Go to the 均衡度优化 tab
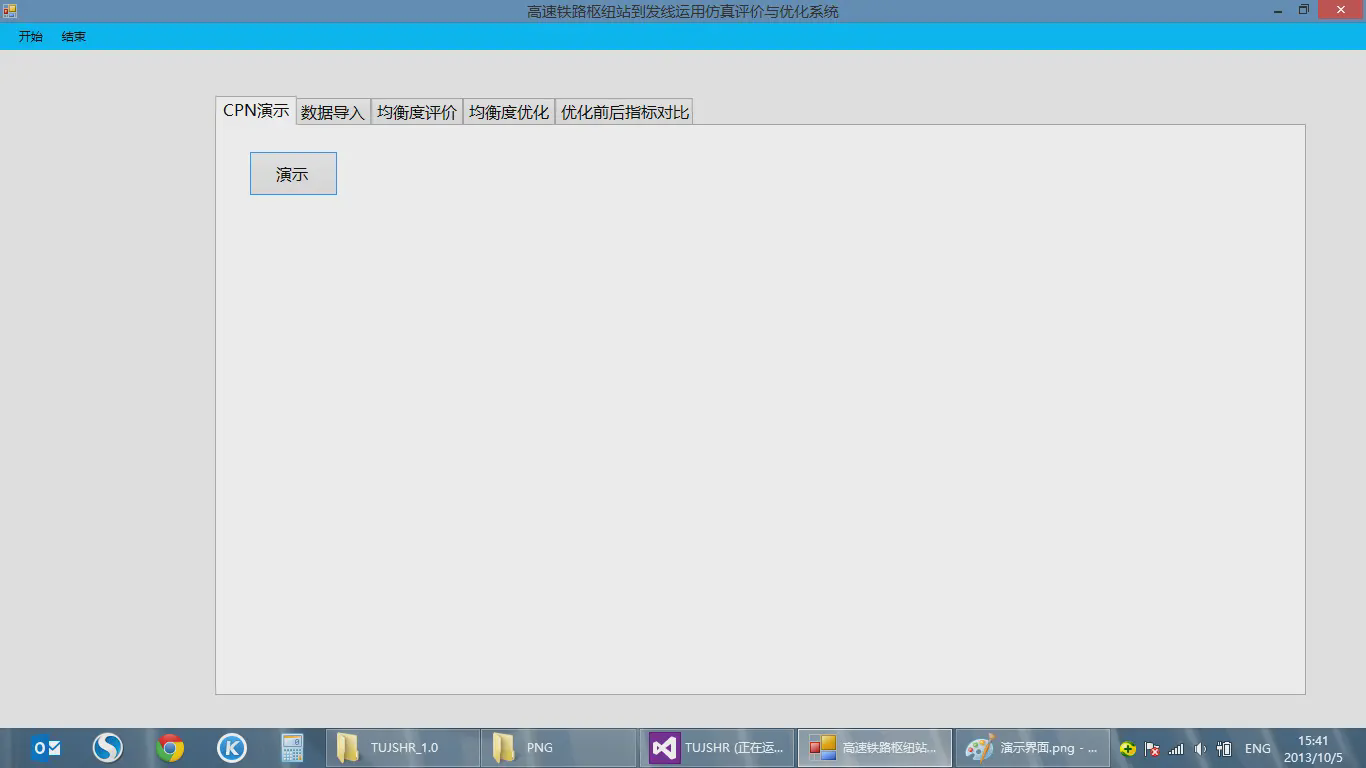Viewport: 1366px width, 768px height. (x=509, y=112)
